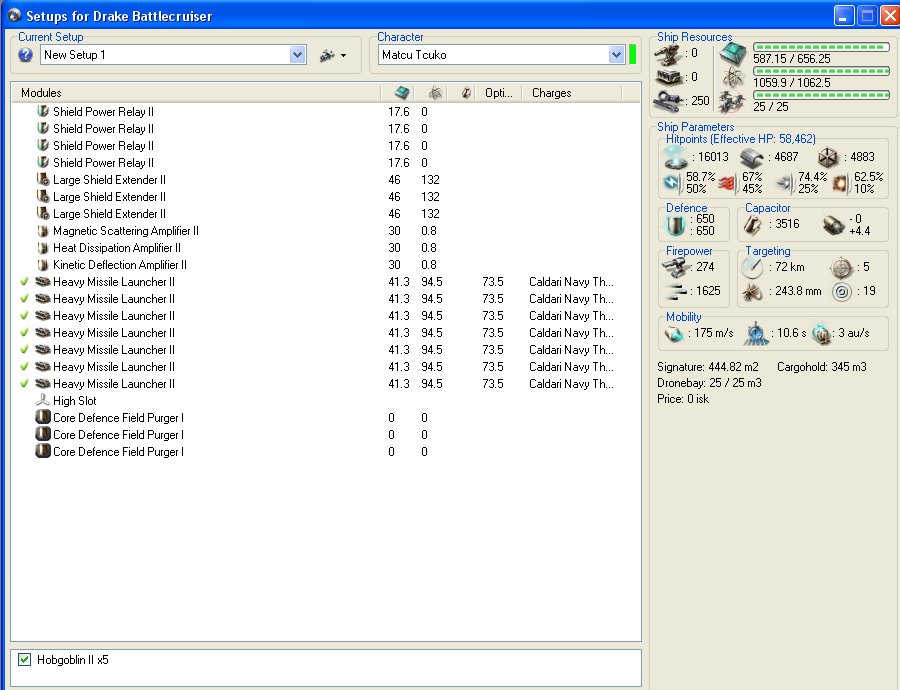Viewport: 900px width, 690px height.
Task: Toggle the fourth Heavy Missile Launcher II checkmark
Action: (x=24, y=333)
